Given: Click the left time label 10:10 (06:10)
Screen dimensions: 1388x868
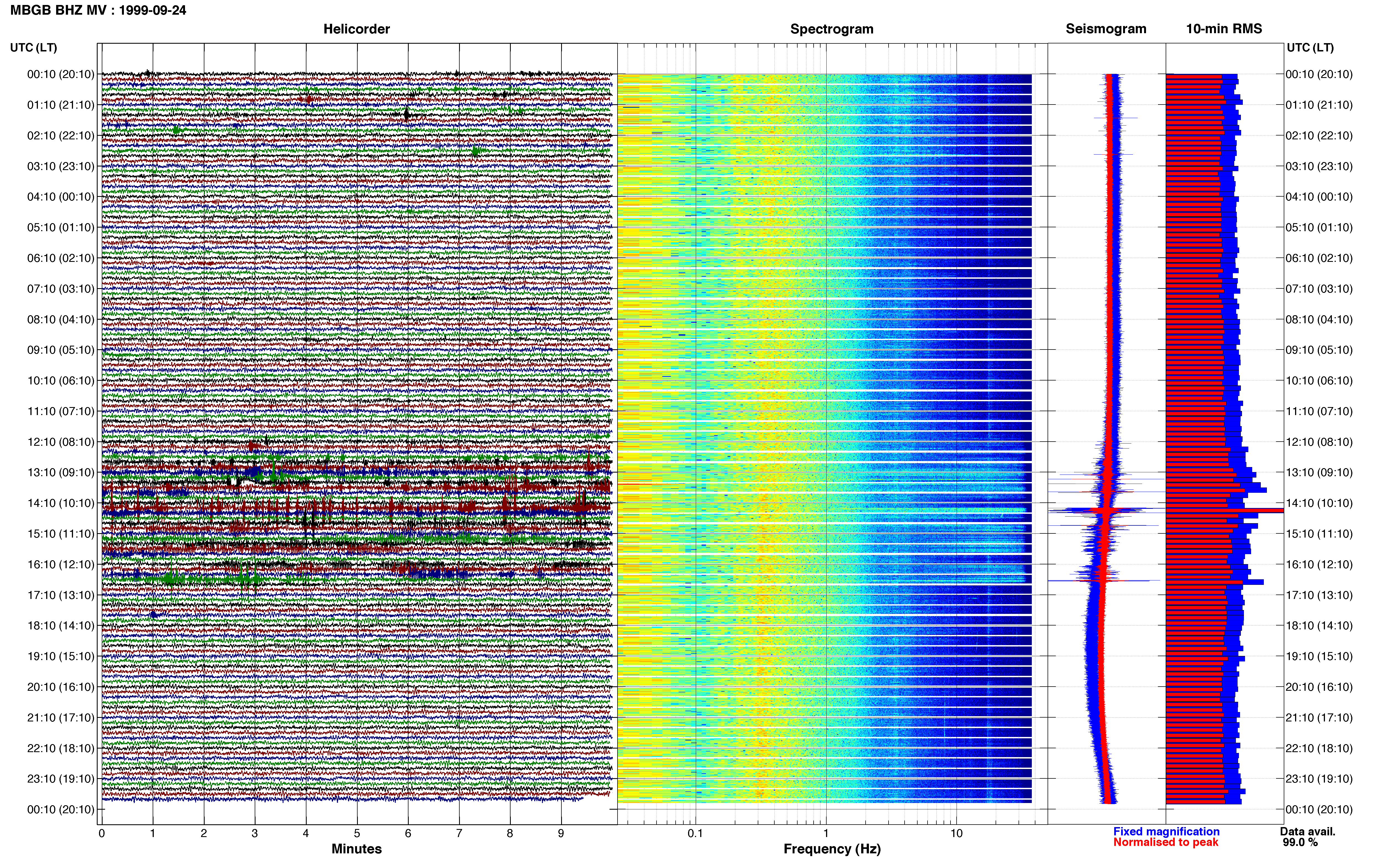Looking at the screenshot, I should tap(61, 380).
